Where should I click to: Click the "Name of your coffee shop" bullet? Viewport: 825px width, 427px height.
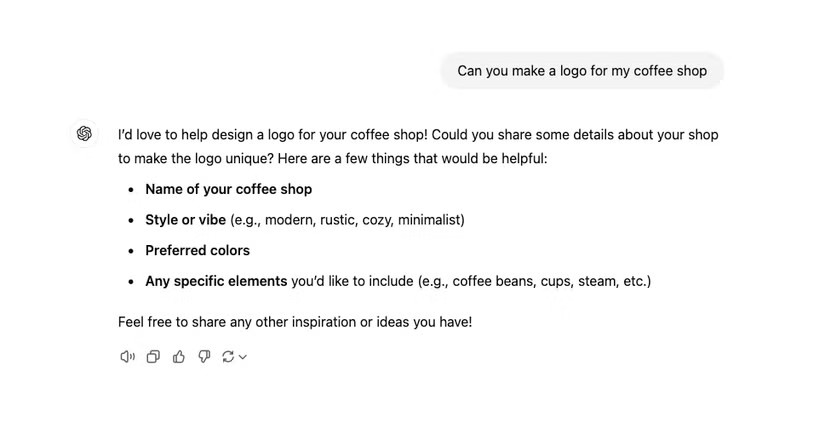tap(228, 189)
